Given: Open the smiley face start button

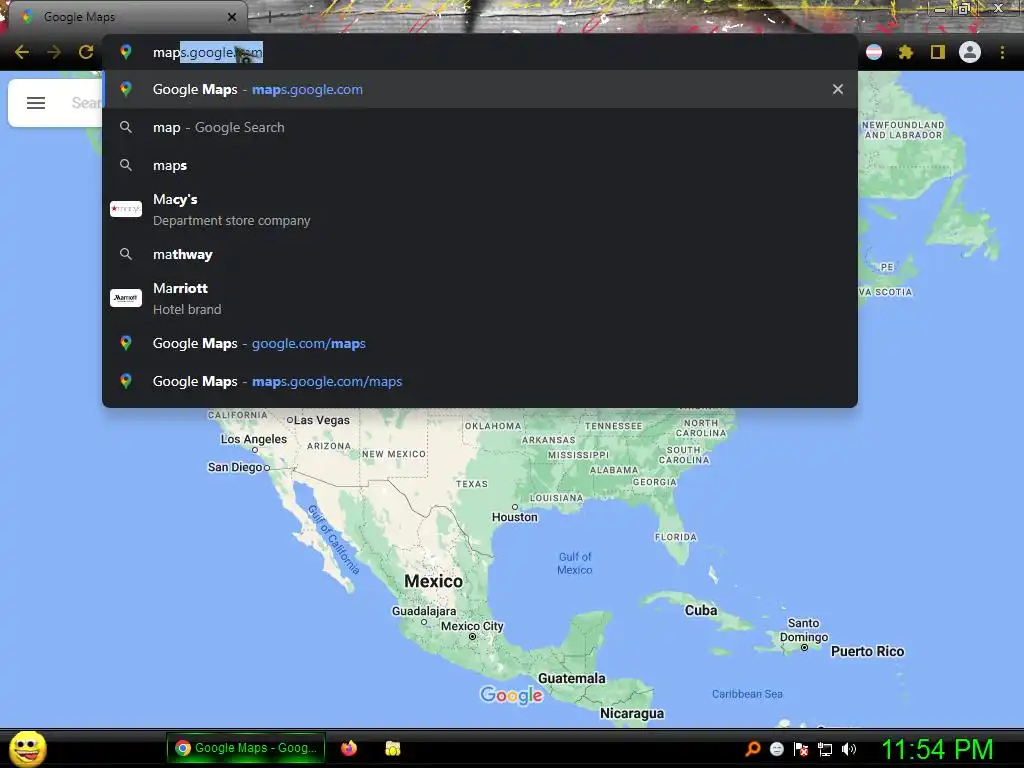Looking at the screenshot, I should [27, 748].
